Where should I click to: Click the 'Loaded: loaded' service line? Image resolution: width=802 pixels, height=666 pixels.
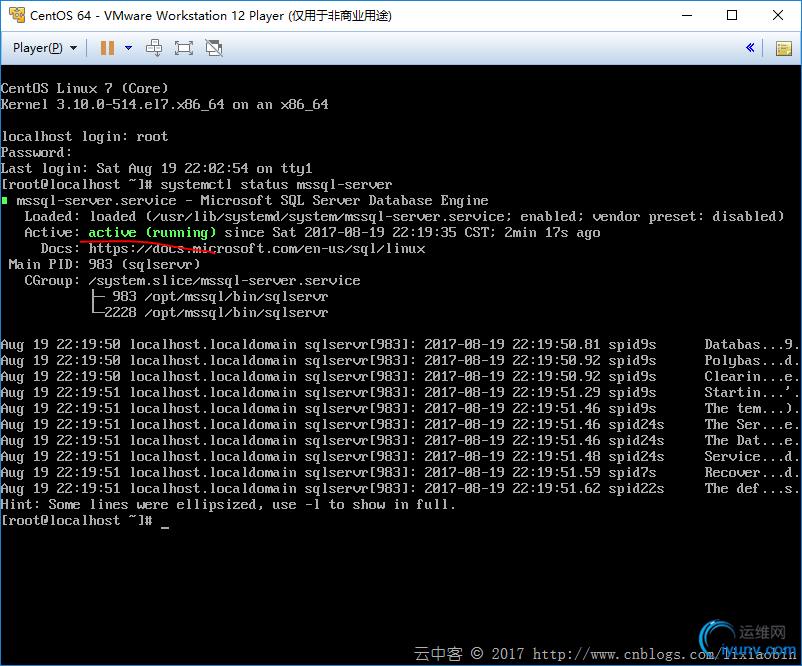click(404, 216)
